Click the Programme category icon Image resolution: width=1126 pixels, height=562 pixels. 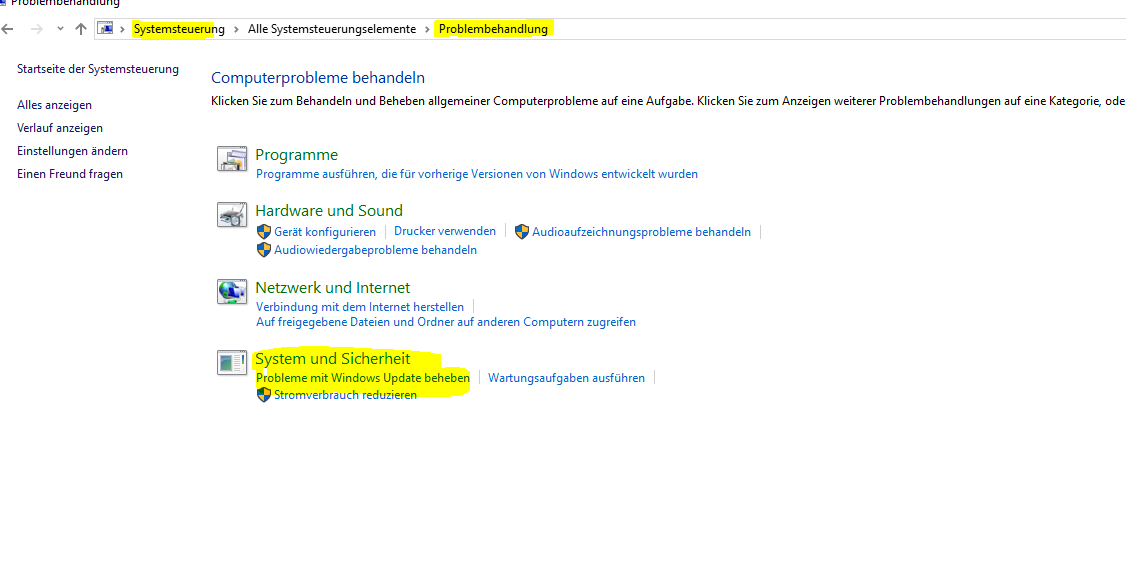[x=232, y=159]
